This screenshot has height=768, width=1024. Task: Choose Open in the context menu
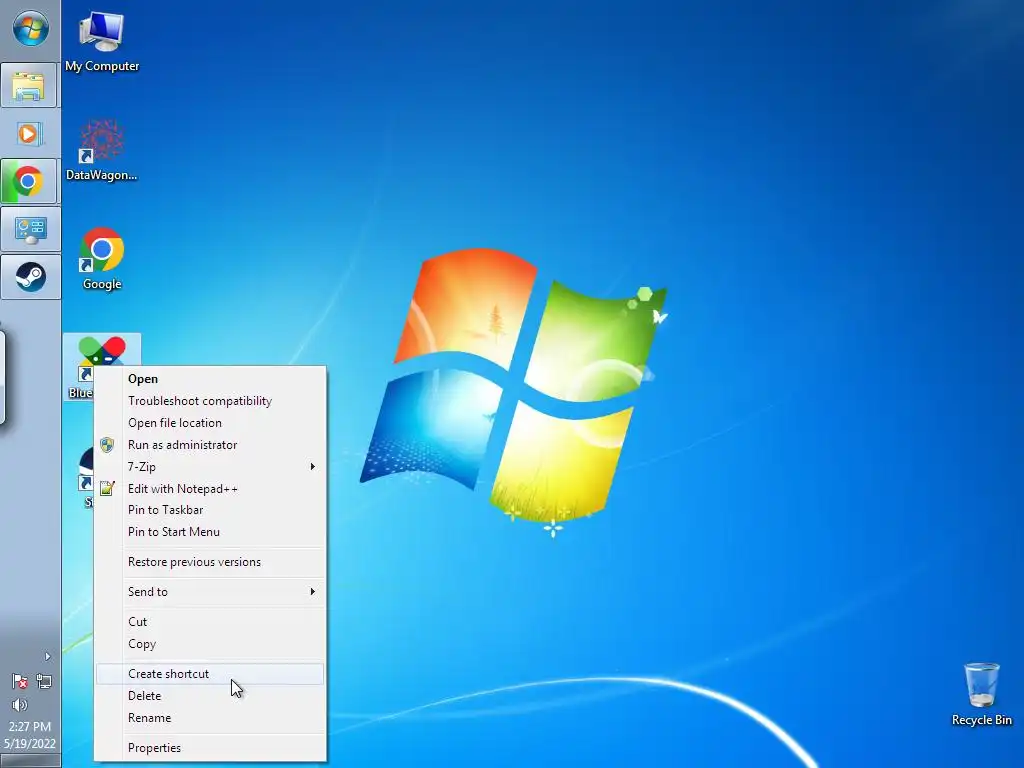[x=210, y=379]
